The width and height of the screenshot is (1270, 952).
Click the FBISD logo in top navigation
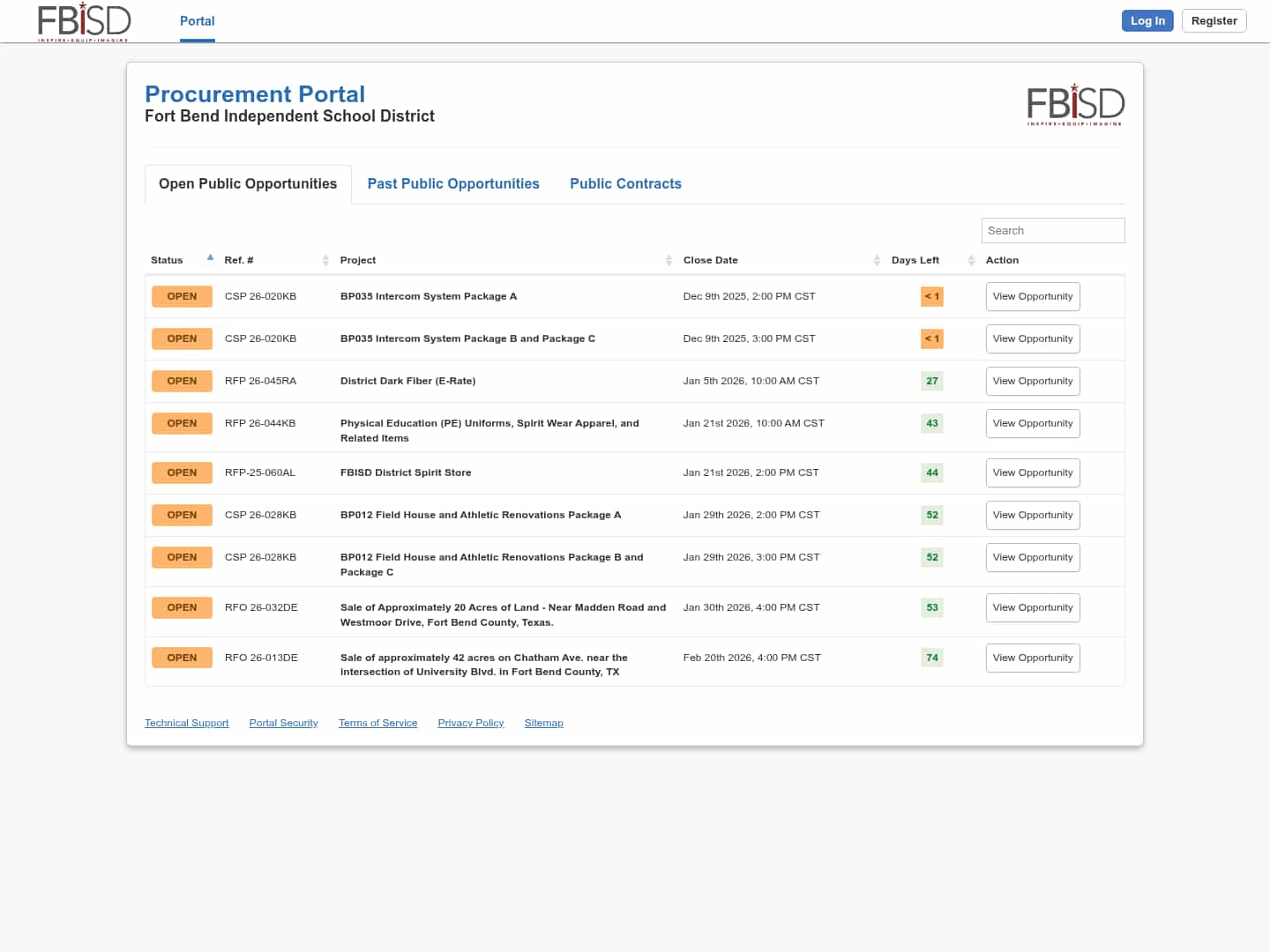[84, 22]
